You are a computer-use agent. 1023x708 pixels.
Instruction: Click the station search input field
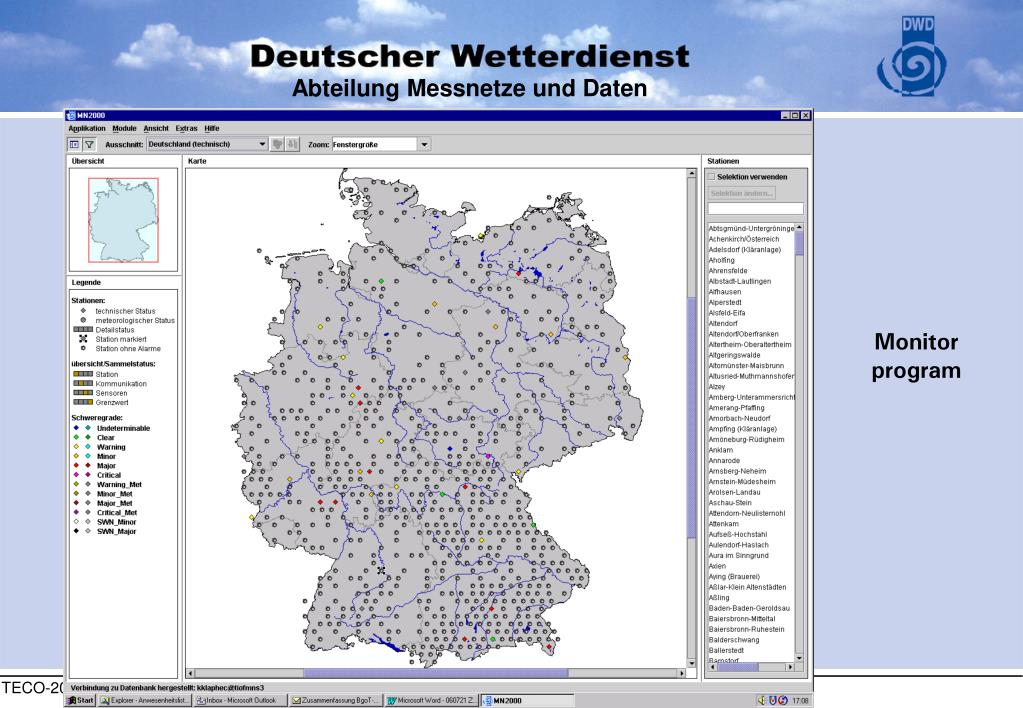tap(756, 209)
